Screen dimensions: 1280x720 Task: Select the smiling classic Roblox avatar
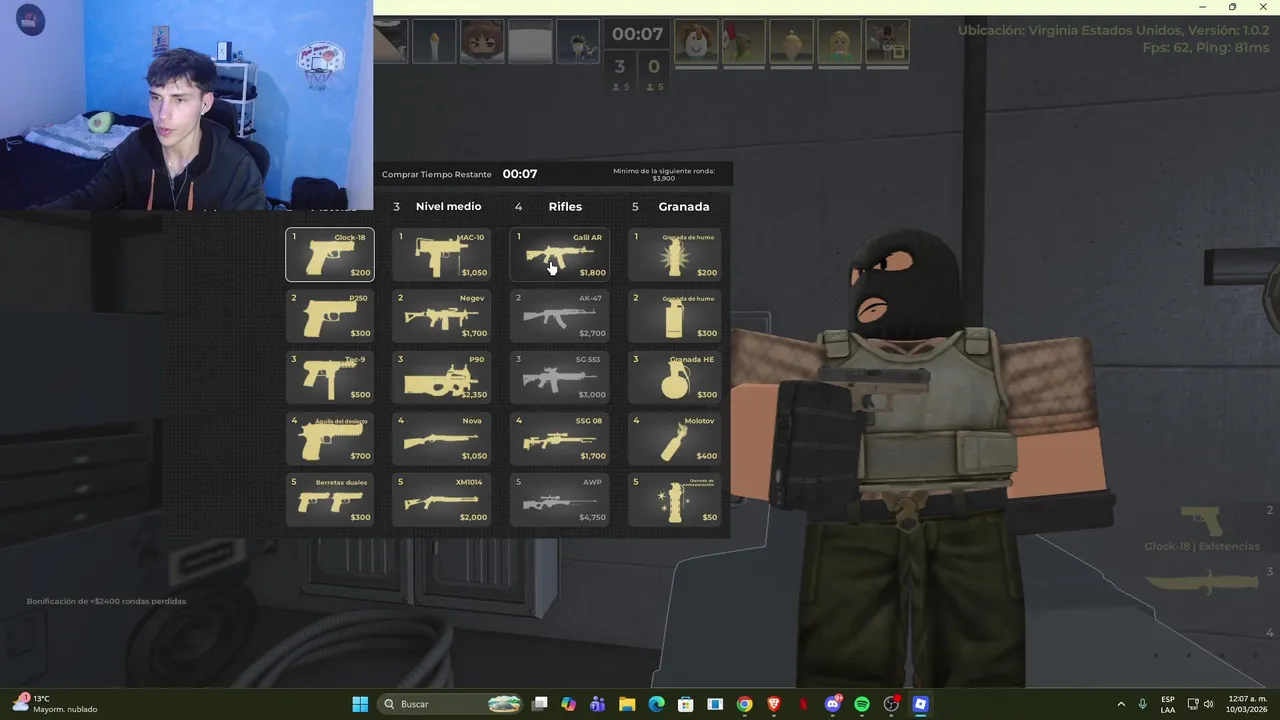coord(696,42)
